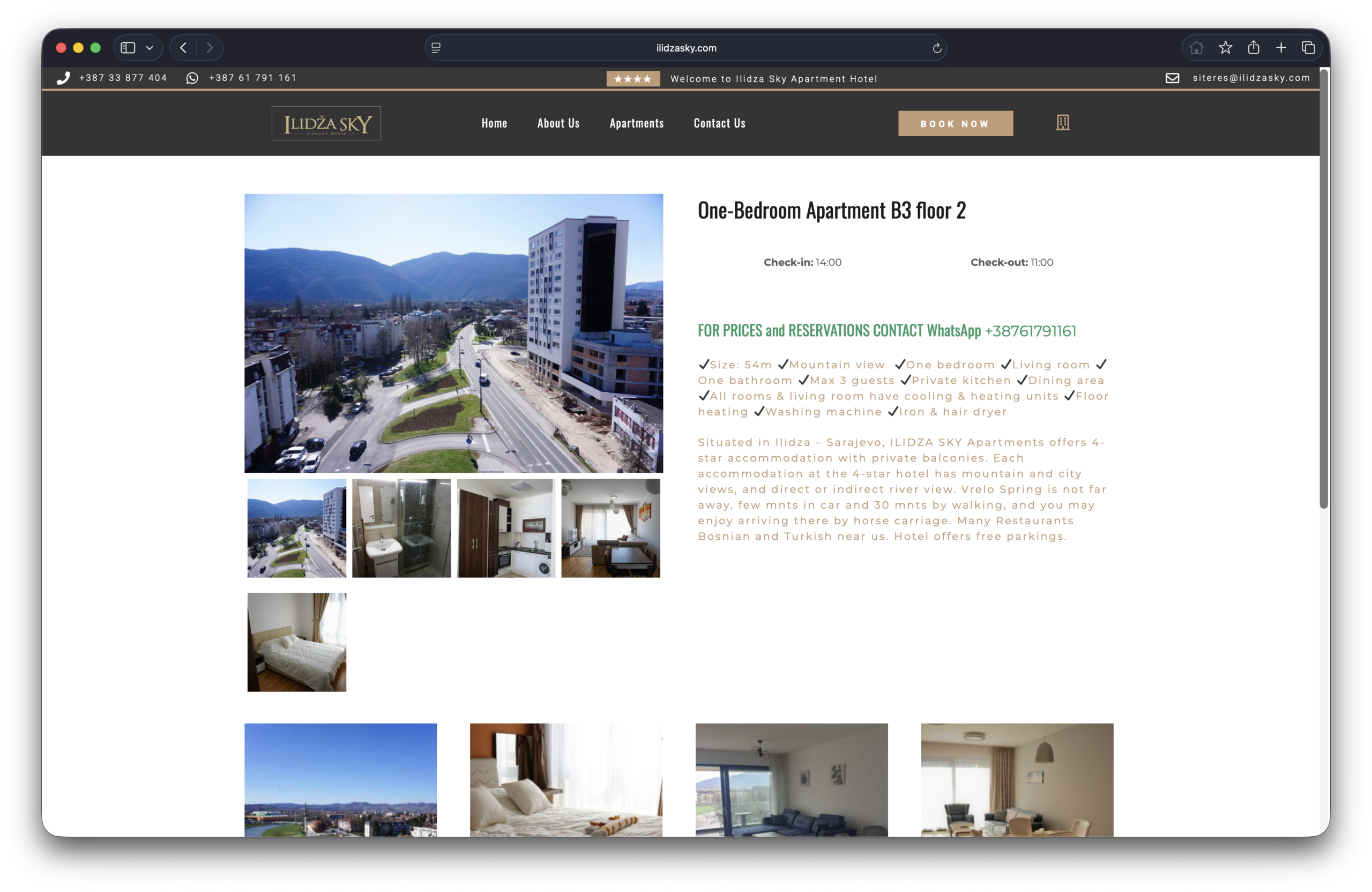The height and width of the screenshot is (892, 1372).
Task: Click the Ilidža Sky logo
Action: tap(326, 123)
